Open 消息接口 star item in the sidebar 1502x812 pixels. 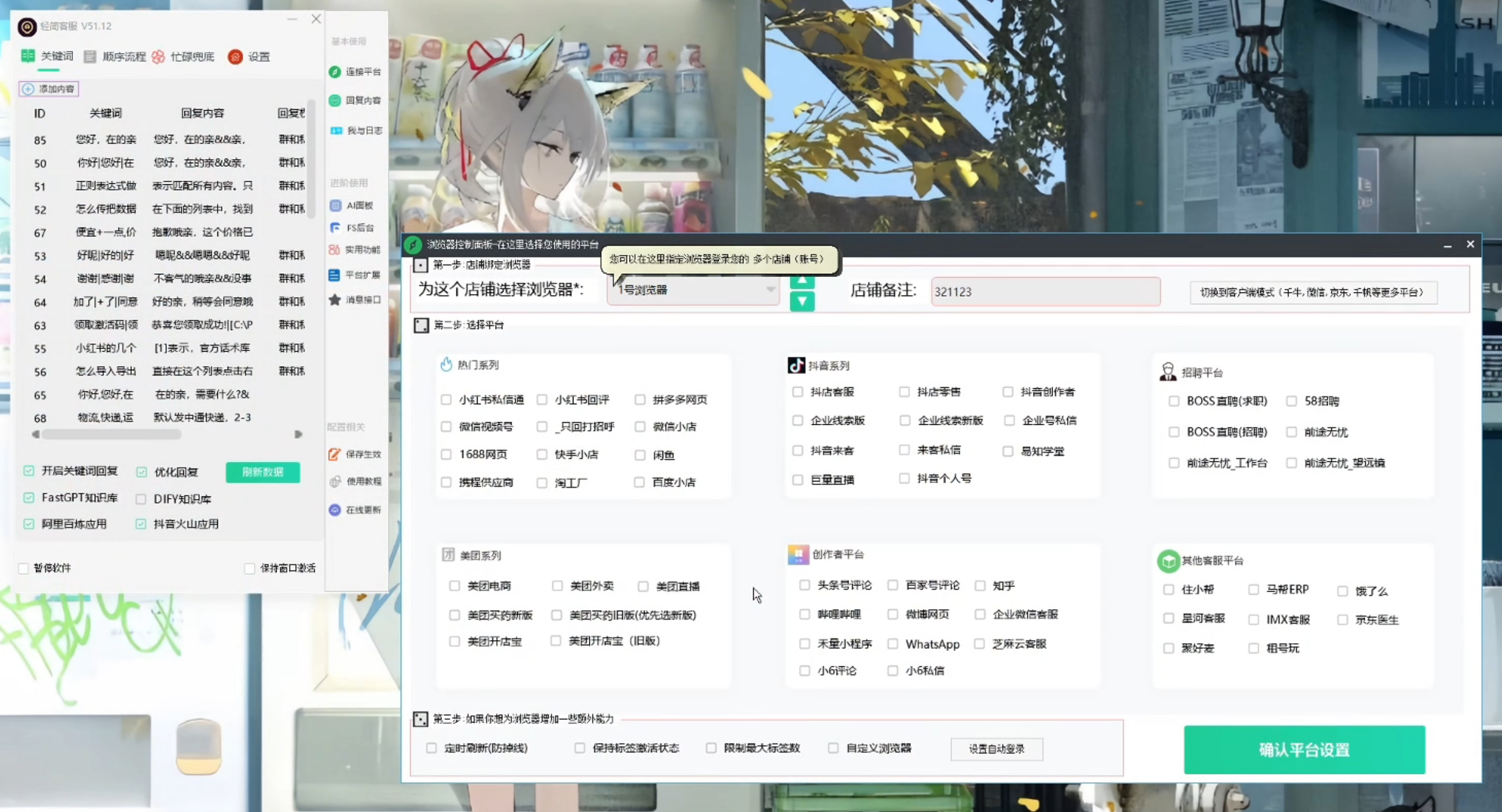point(355,300)
